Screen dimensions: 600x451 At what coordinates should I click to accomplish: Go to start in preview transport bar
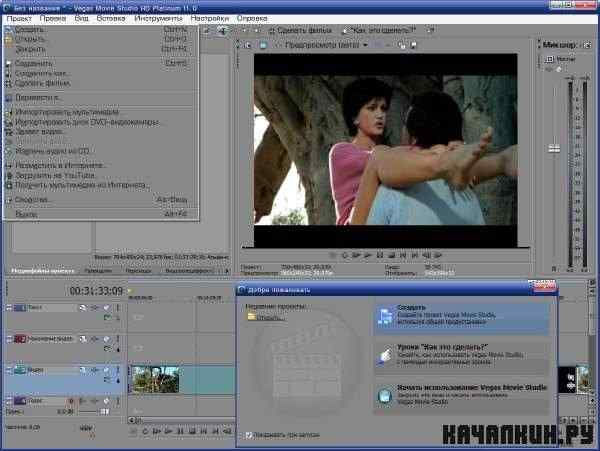(x=403, y=255)
